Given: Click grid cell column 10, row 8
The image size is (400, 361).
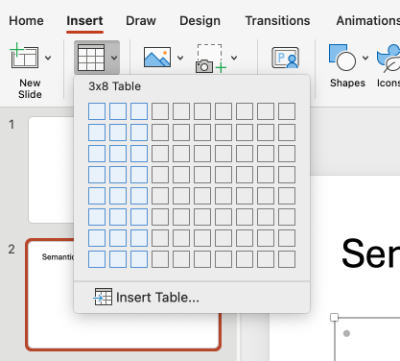Looking at the screenshot, I should 287,259.
